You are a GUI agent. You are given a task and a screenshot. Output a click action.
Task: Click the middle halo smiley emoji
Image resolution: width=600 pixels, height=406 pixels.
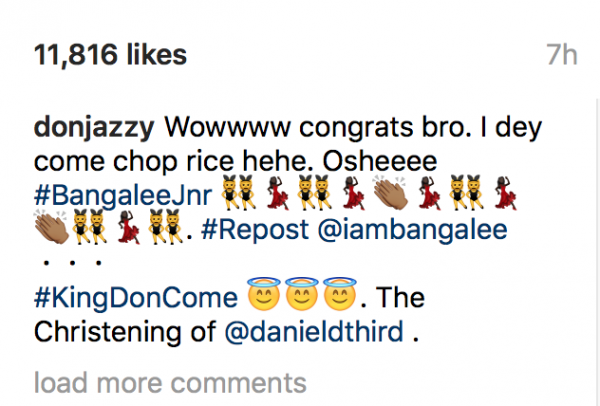(x=300, y=298)
